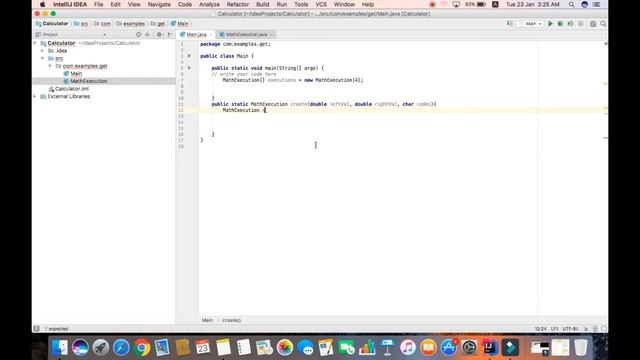Screen dimensions: 640x360
Task: Open the Build menu
Action: click(x=262, y=4)
